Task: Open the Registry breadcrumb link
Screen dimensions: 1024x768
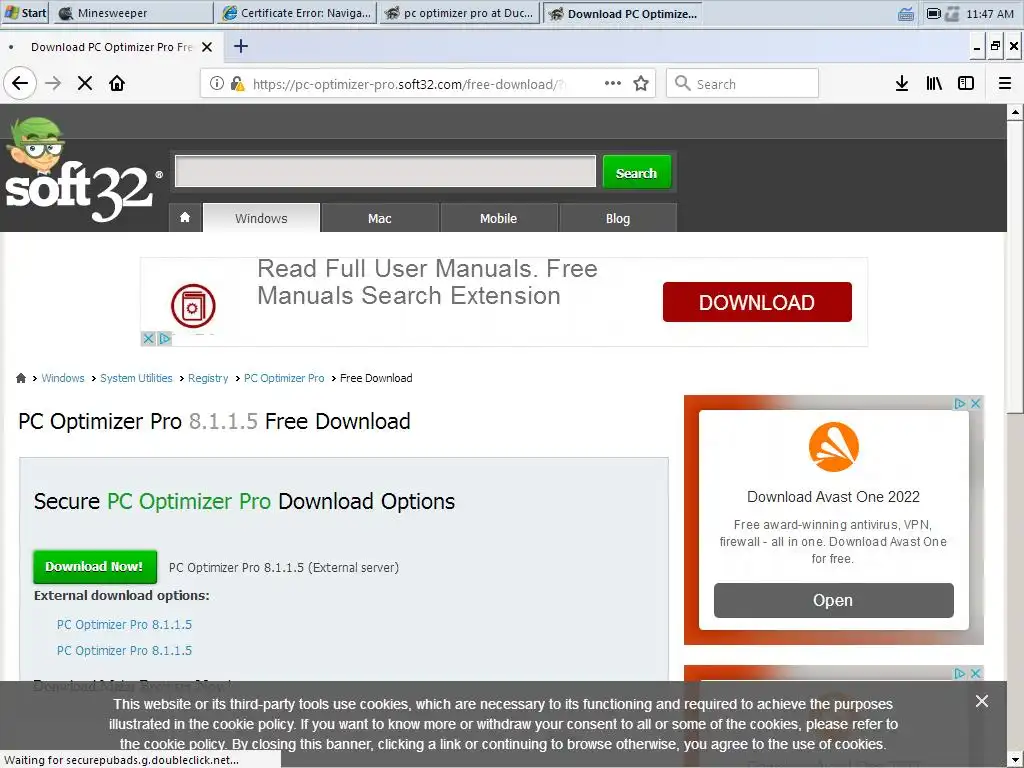Action: [x=208, y=378]
